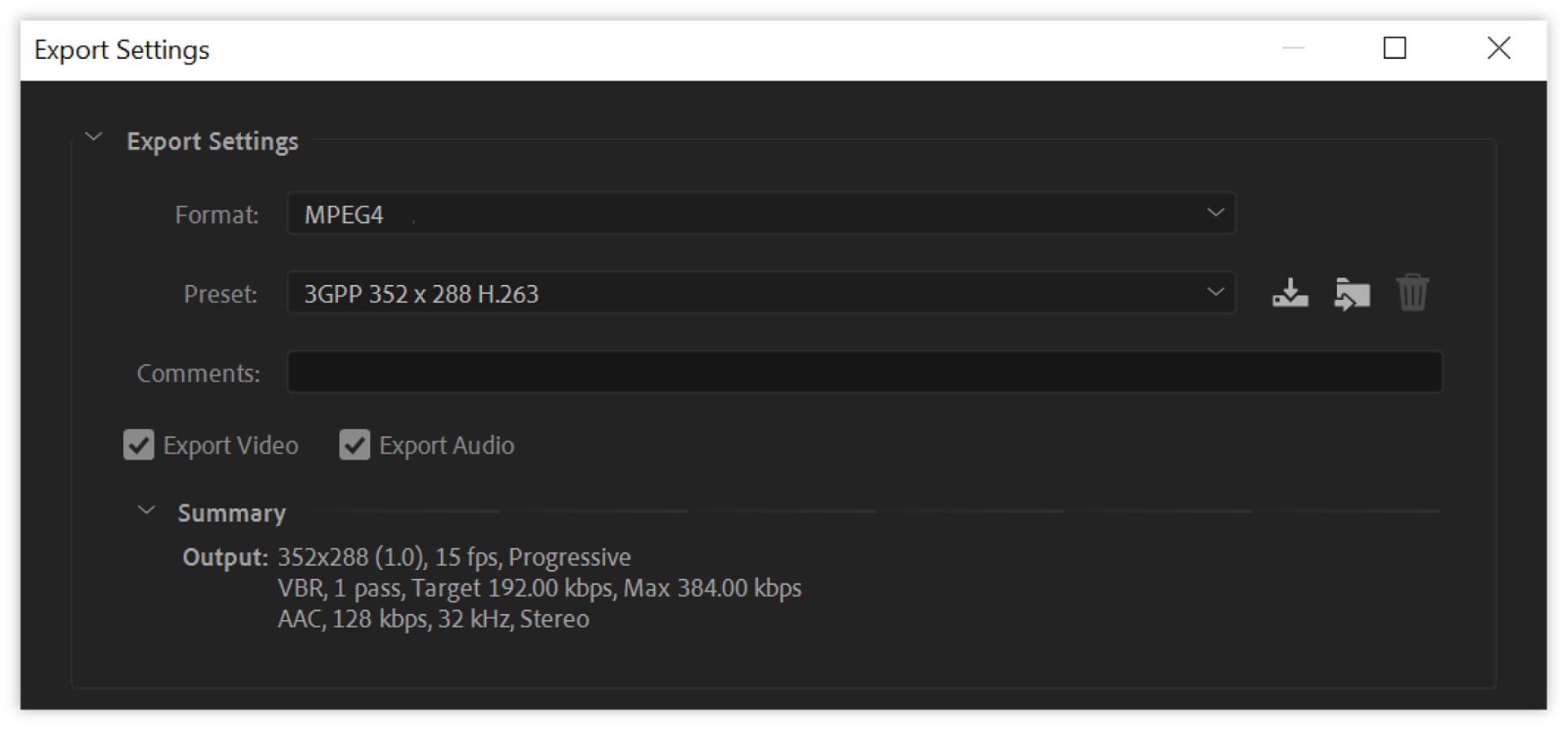Click inside the Comments text field

click(865, 372)
